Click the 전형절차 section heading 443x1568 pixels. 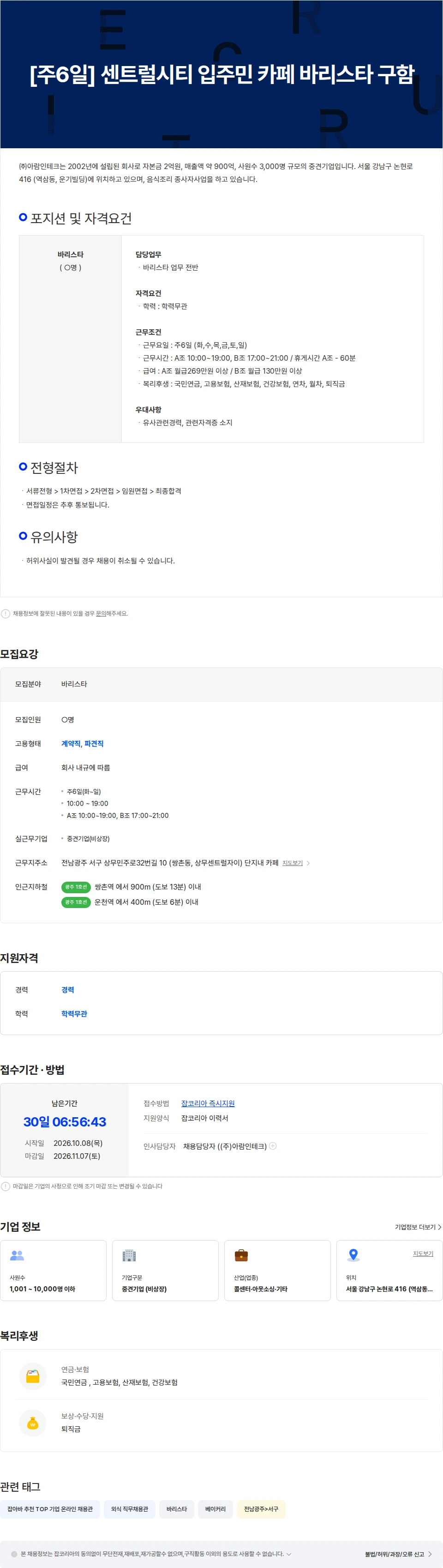coord(54,467)
